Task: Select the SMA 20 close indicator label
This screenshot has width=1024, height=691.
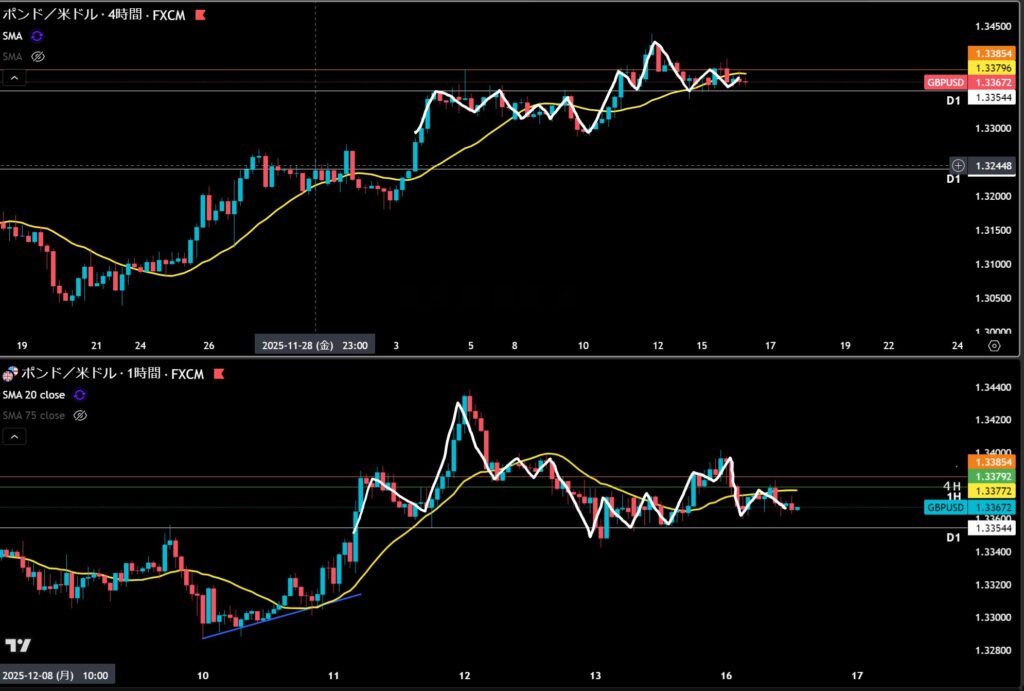Action: (33, 395)
